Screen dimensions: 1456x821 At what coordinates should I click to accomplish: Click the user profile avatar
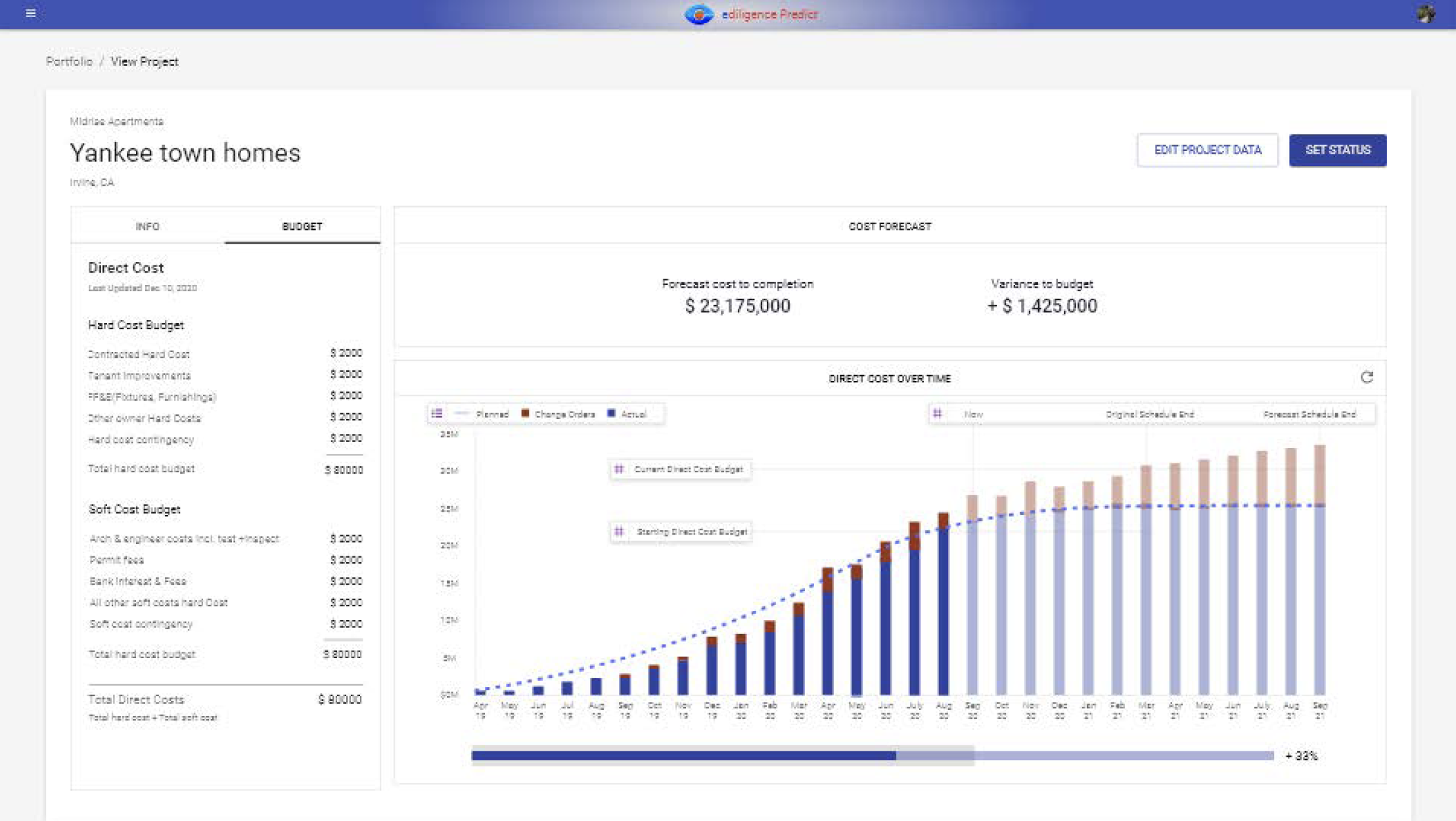click(1425, 14)
